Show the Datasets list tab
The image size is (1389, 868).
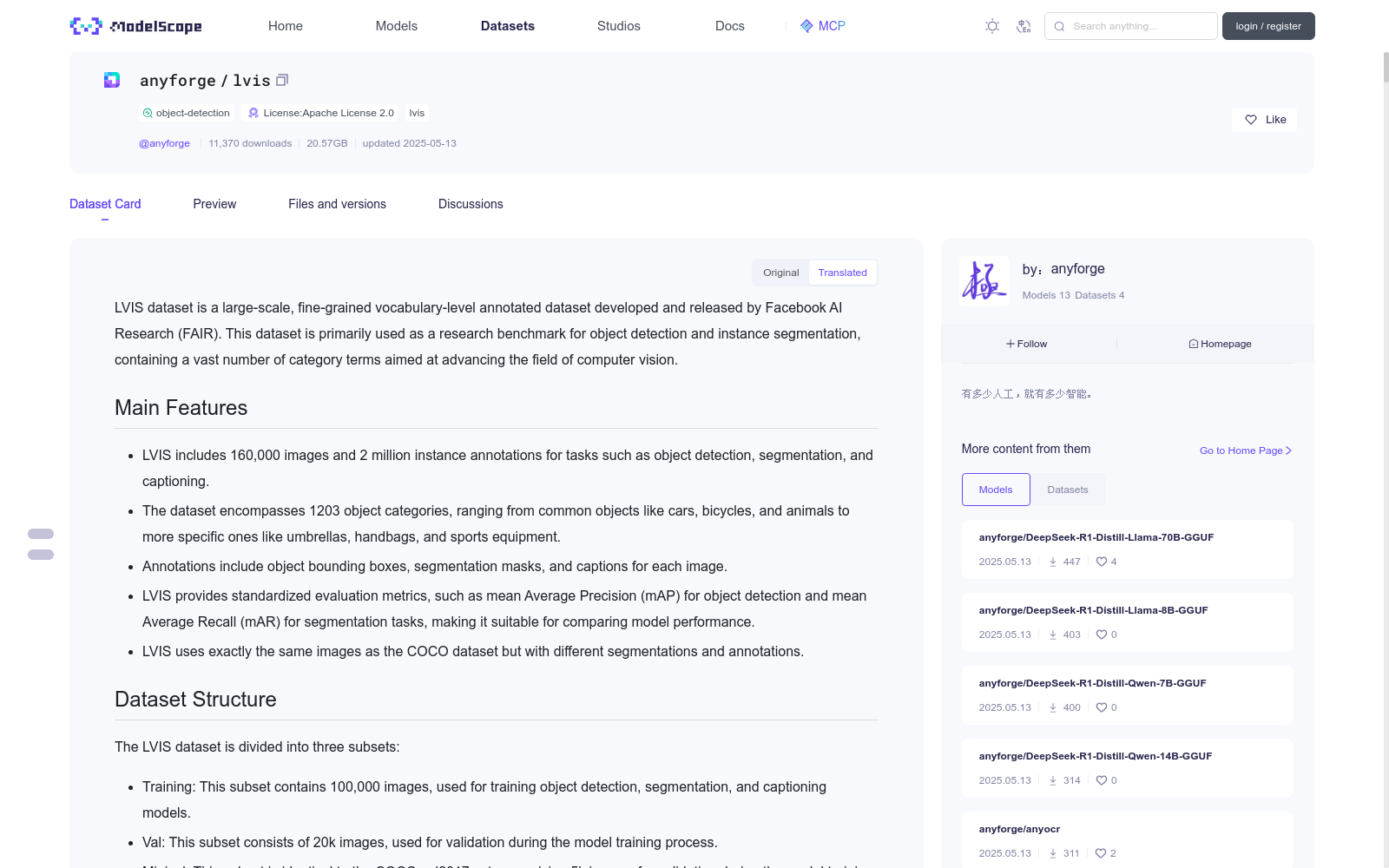[x=1068, y=490]
